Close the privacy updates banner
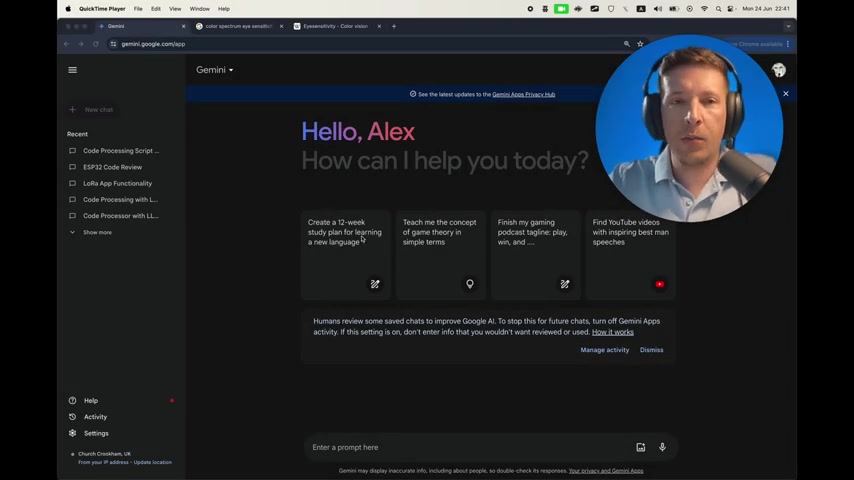Screen dimensions: 854x480 tap(785, 94)
